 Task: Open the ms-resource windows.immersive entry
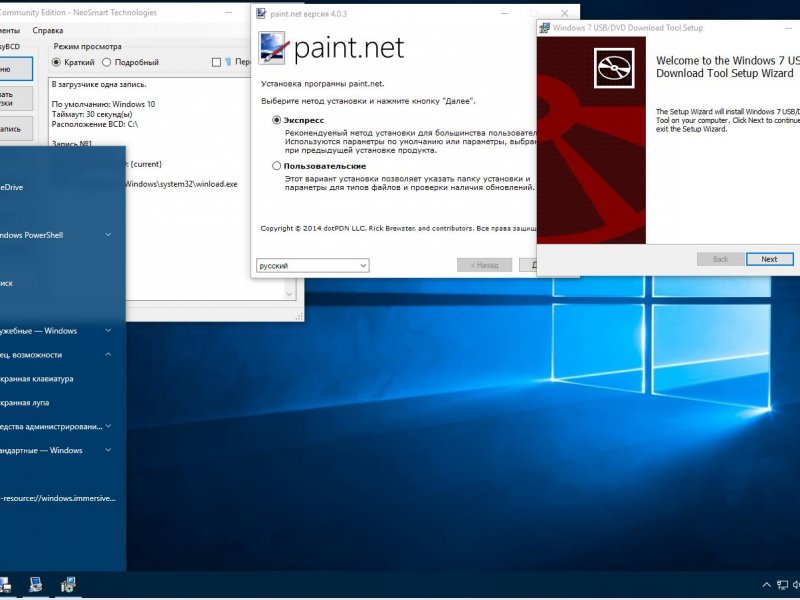pos(58,498)
